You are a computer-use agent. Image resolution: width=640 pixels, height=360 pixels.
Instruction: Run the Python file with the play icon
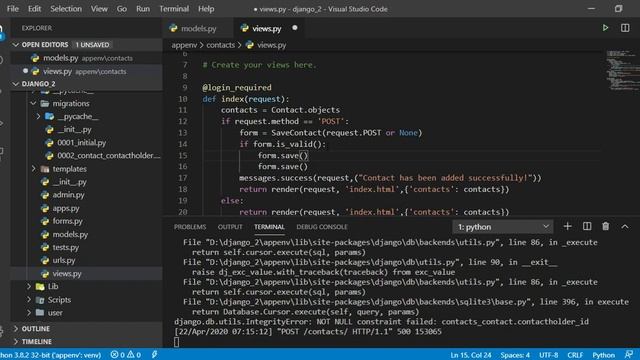coord(605,28)
